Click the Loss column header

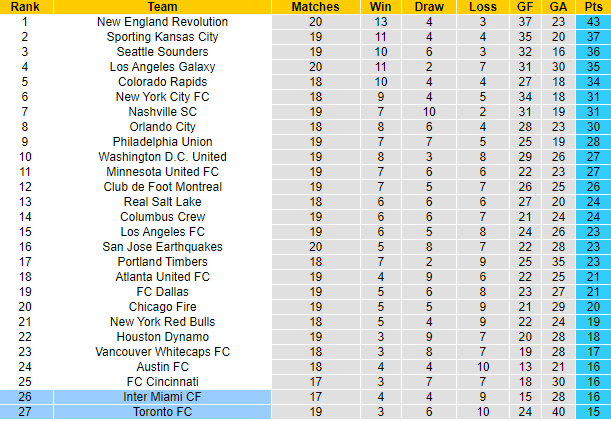click(x=482, y=7)
